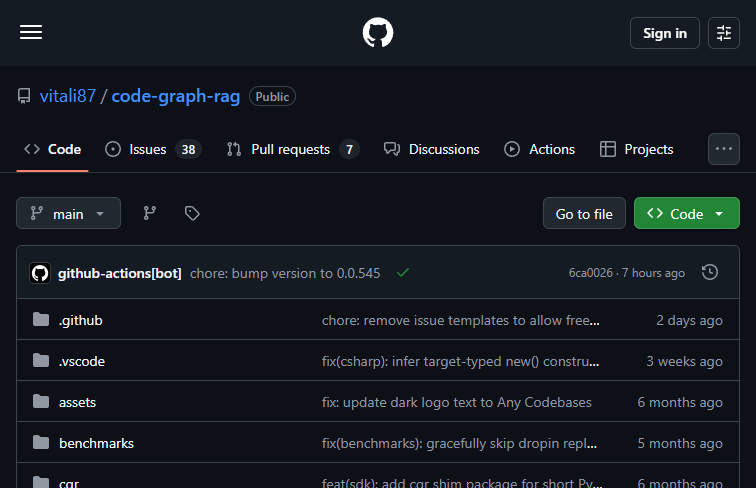The width and height of the screenshot is (756, 488).
Task: Click the assets row '6 months ago' timestamp
Action: click(680, 402)
